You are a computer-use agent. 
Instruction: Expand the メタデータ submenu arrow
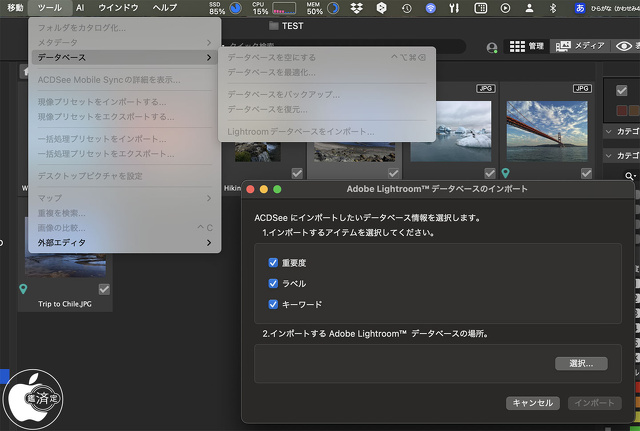pyautogui.click(x=209, y=42)
